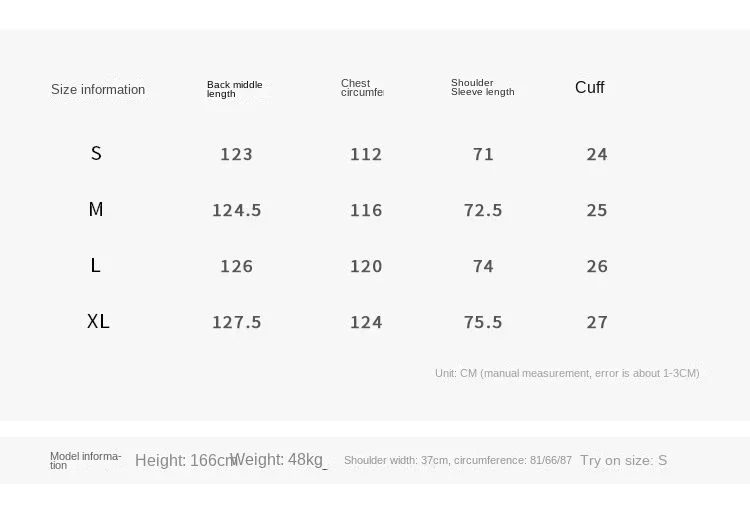Select the Back middle length column header

(x=234, y=89)
